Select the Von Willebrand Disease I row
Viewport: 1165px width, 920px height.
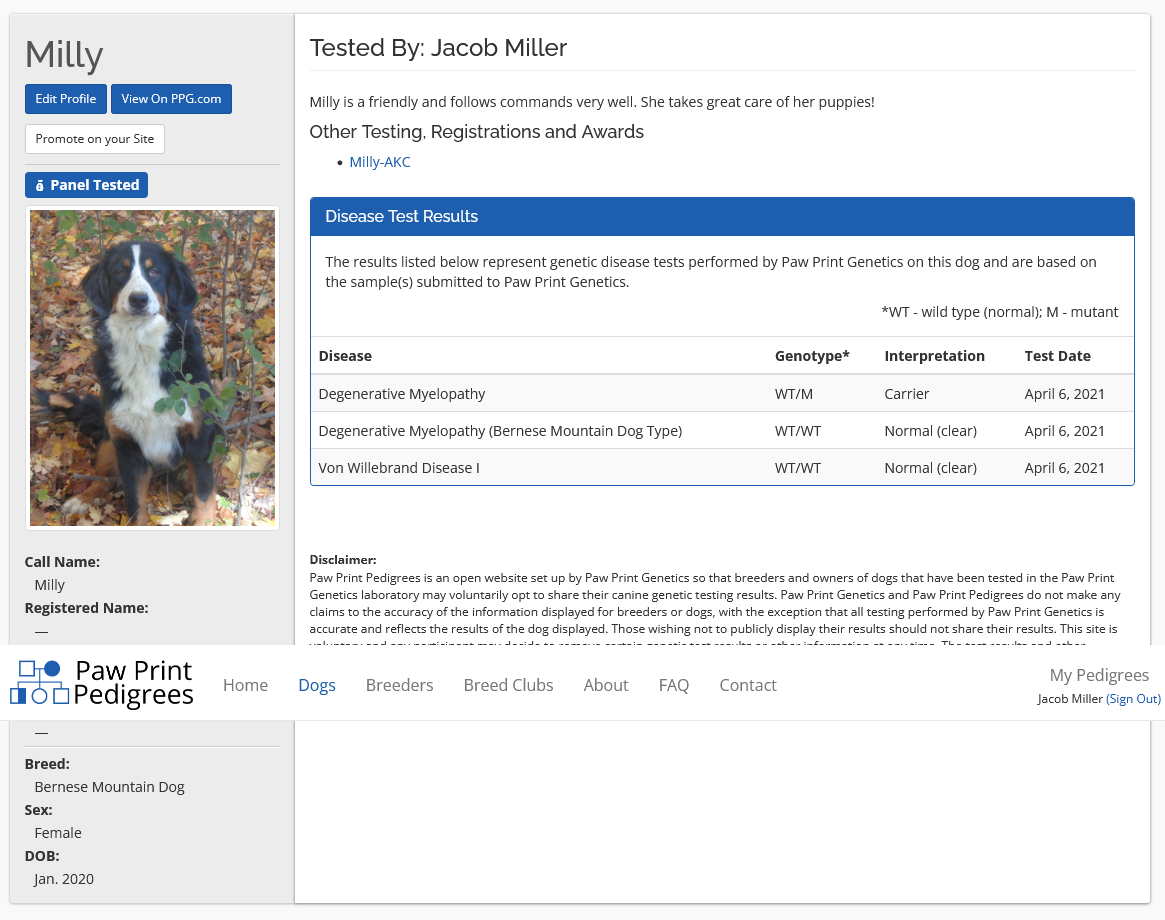pos(721,468)
